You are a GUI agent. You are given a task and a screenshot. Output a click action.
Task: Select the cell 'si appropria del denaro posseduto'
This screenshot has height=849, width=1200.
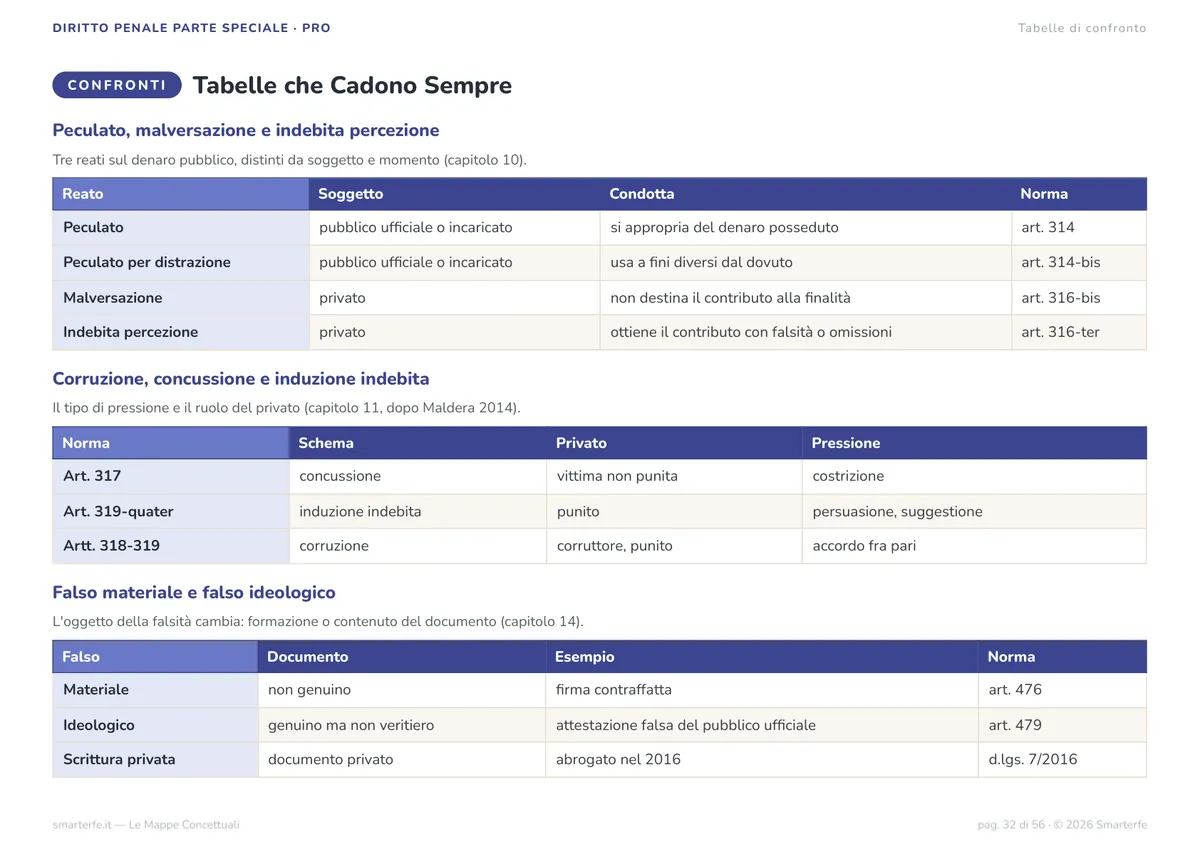[805, 228]
